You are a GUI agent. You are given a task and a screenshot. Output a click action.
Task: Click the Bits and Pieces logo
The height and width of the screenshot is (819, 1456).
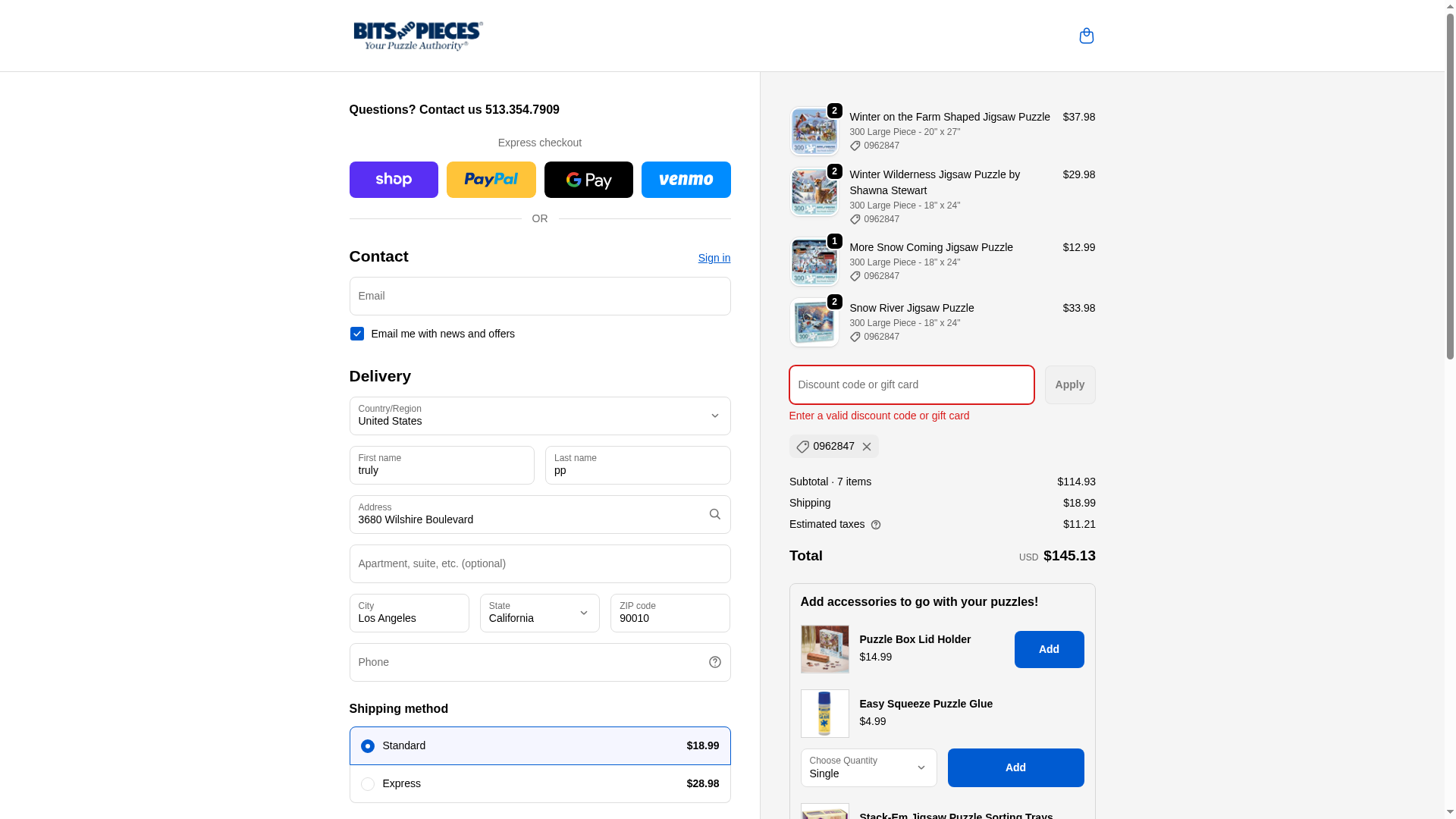click(418, 36)
